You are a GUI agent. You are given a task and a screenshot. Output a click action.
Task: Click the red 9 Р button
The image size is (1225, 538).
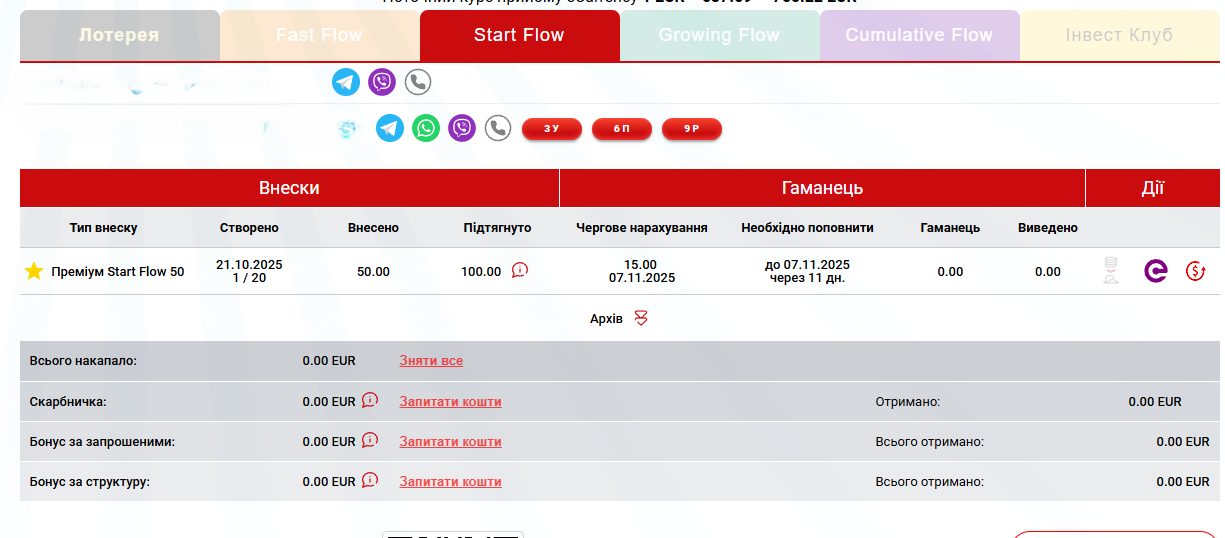(692, 129)
